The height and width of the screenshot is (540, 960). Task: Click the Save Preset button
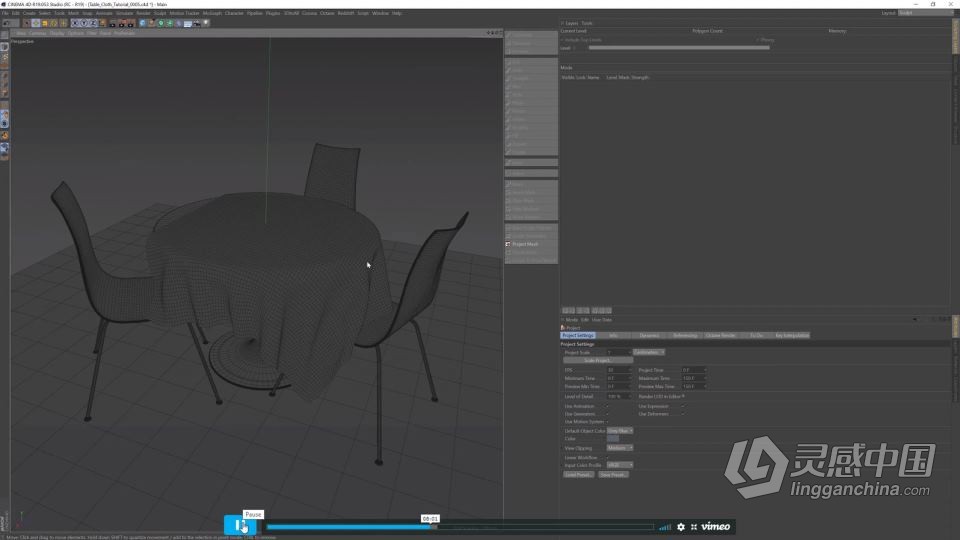pos(613,474)
